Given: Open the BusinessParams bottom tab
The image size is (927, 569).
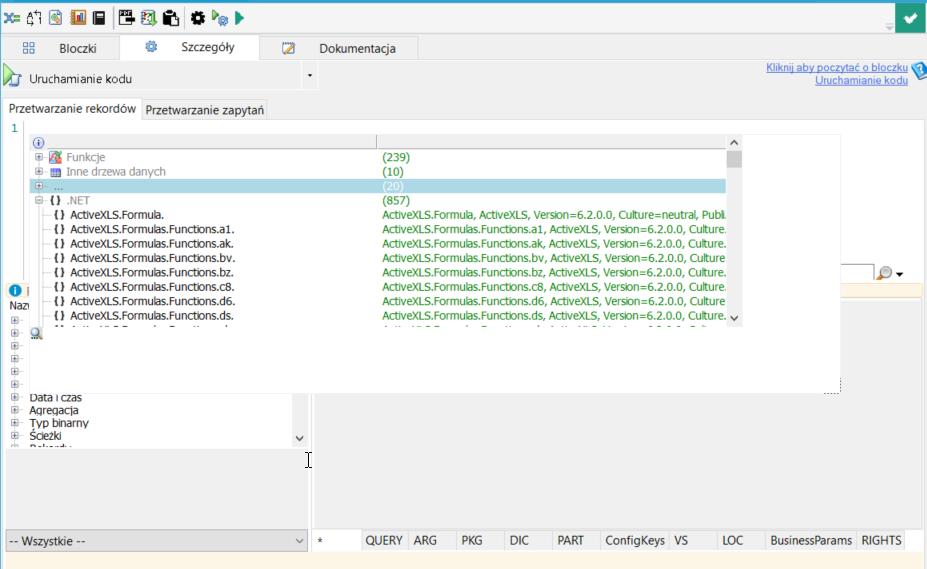Looking at the screenshot, I should [x=811, y=541].
